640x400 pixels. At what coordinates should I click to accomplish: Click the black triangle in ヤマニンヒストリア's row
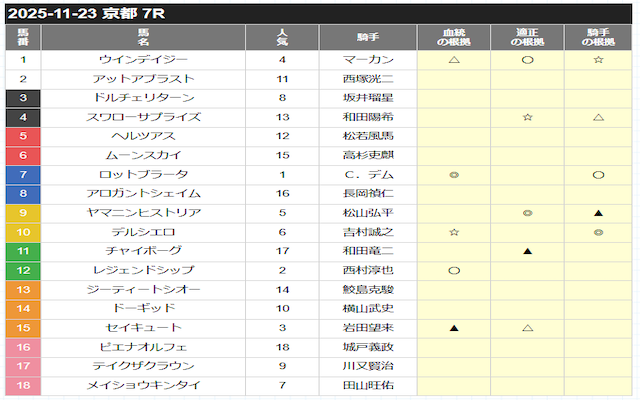pyautogui.click(x=597, y=213)
